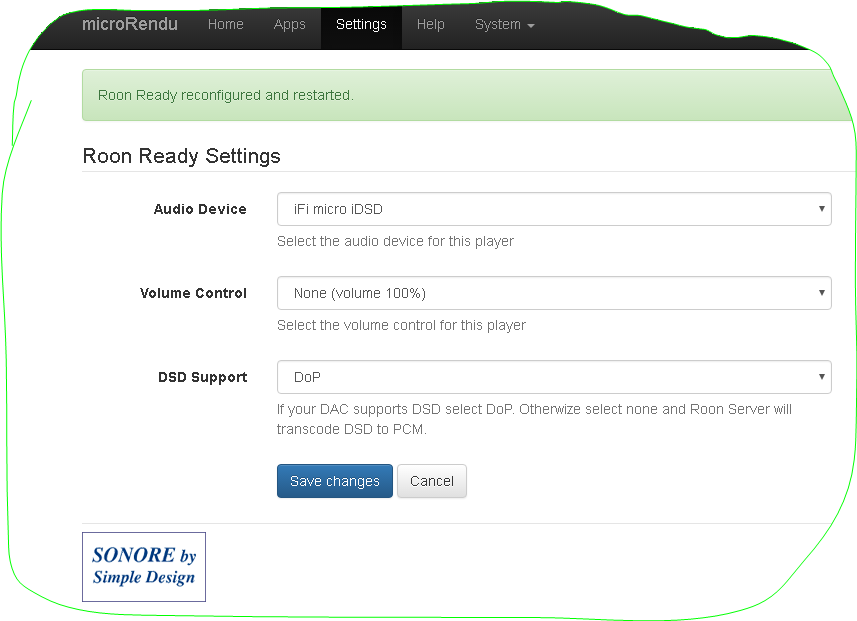Image resolution: width=857 pixels, height=621 pixels.
Task: Click the microRendu brand link
Action: [x=130, y=25]
